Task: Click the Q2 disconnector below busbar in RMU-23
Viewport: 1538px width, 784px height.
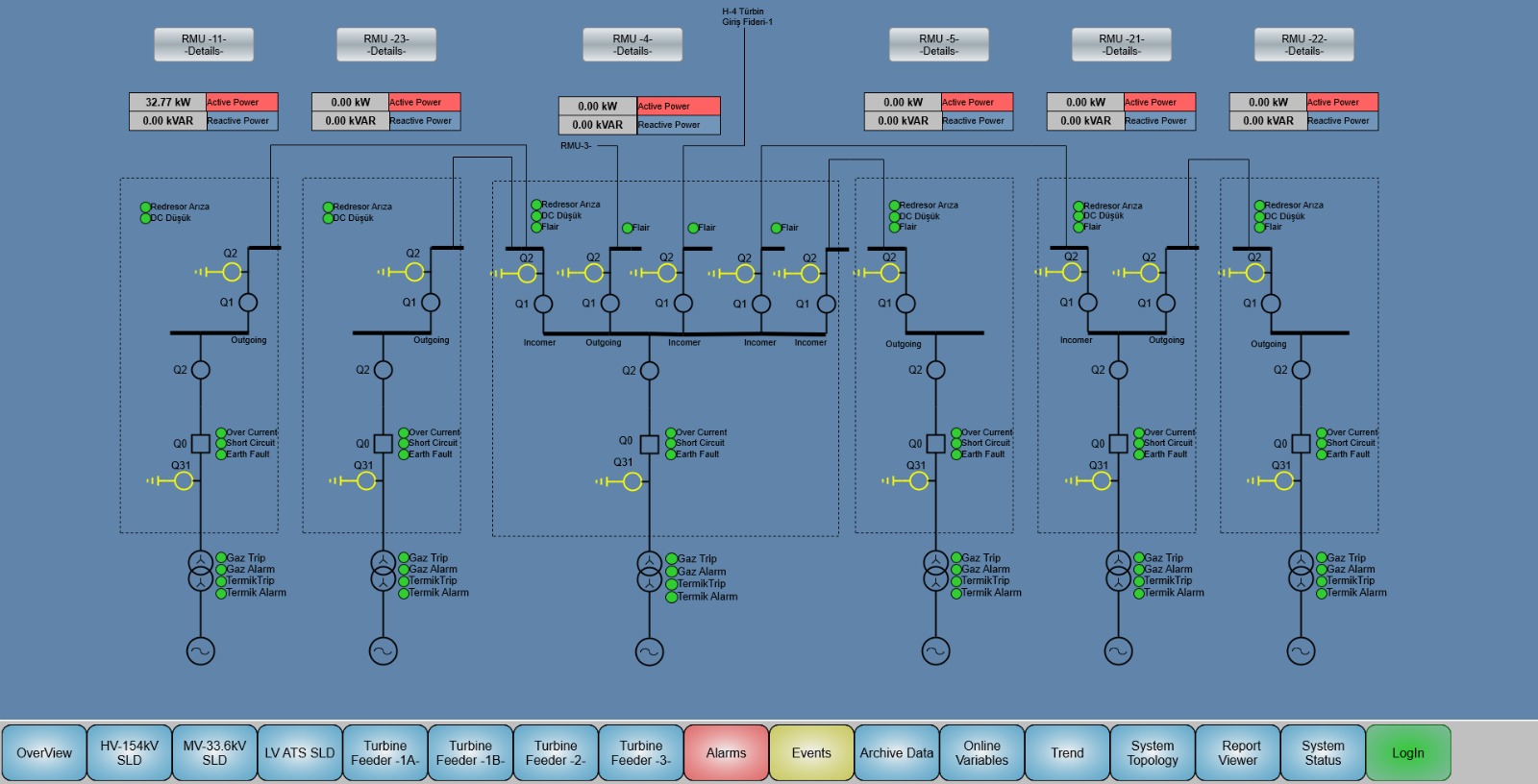Action: tap(383, 370)
